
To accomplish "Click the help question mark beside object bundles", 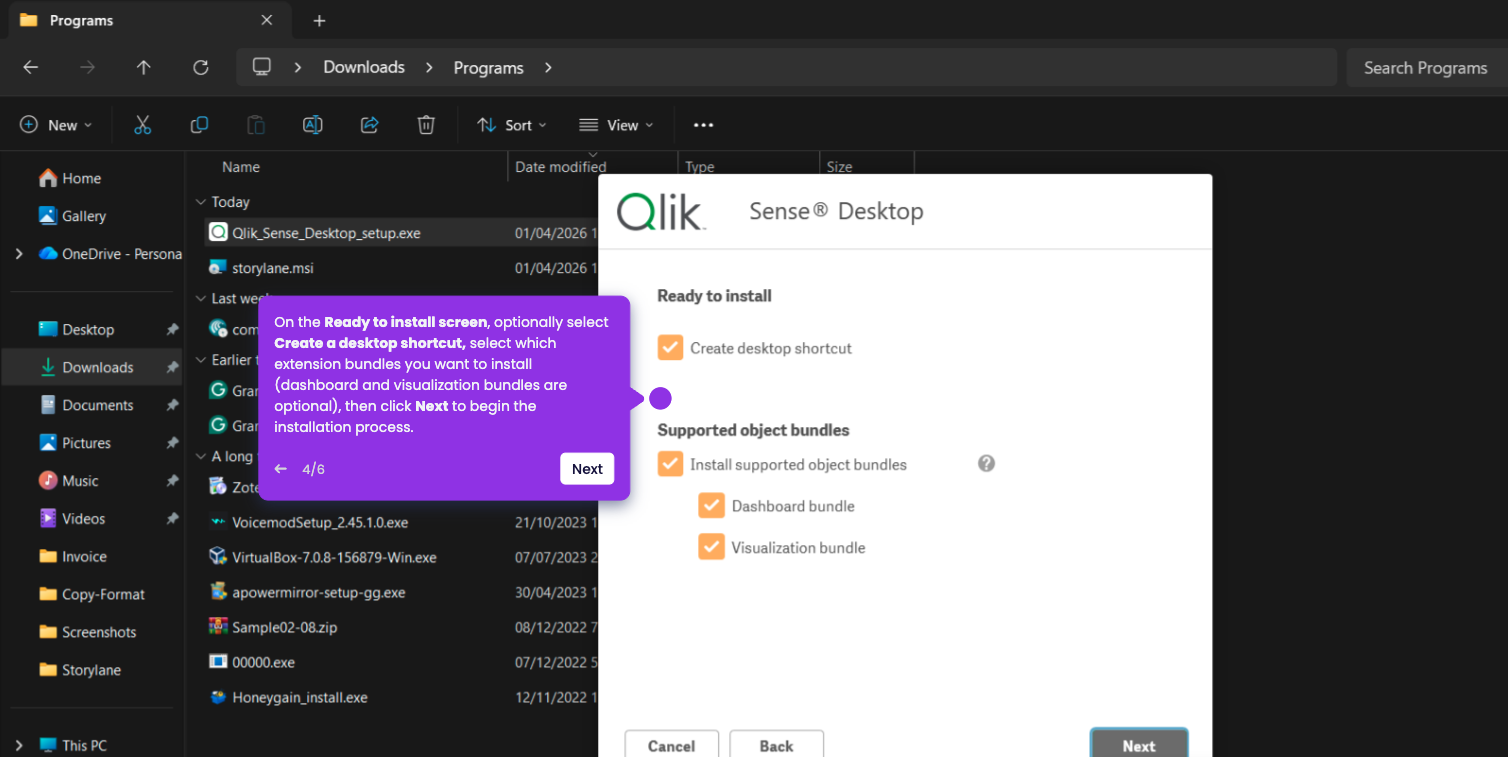I will click(986, 464).
